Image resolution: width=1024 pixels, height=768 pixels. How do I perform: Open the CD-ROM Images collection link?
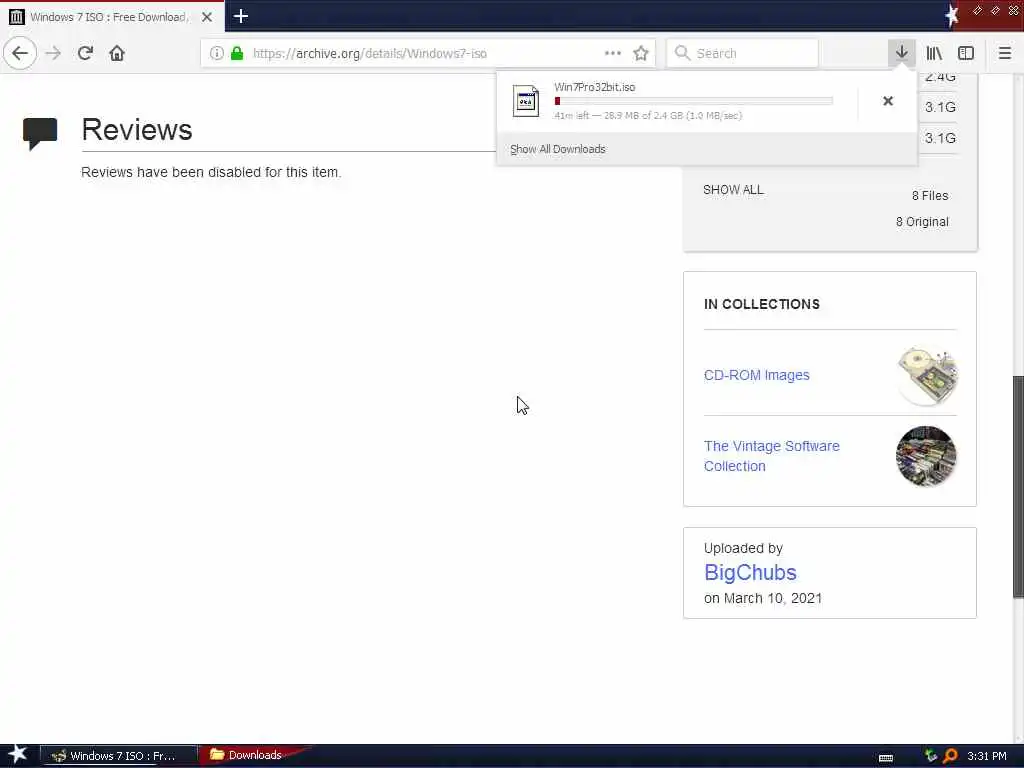756,375
